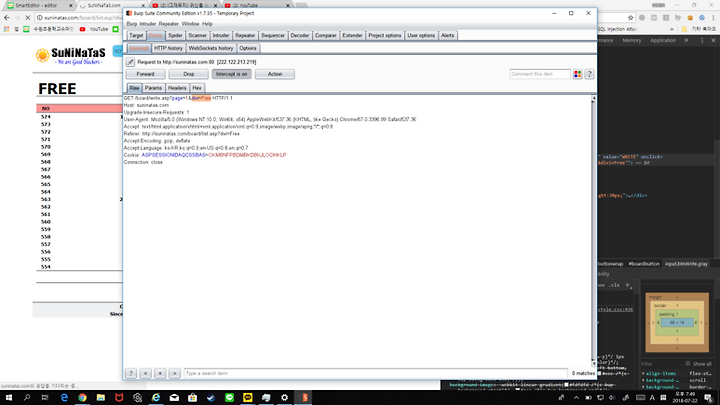Image resolution: width=720 pixels, height=405 pixels.
Task: Click the plus search options button
Action: click(160, 373)
